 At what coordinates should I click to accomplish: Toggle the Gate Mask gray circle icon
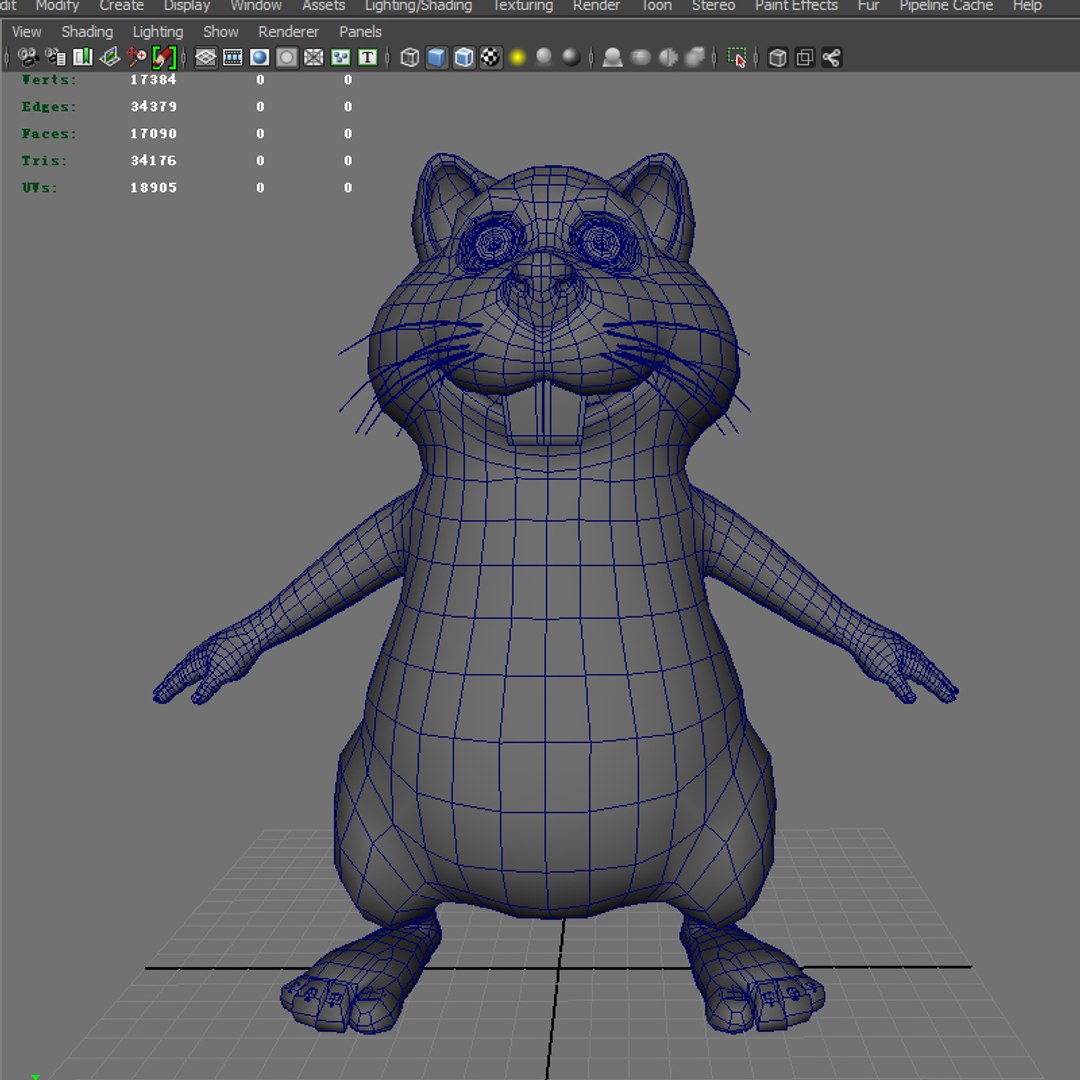click(x=287, y=57)
